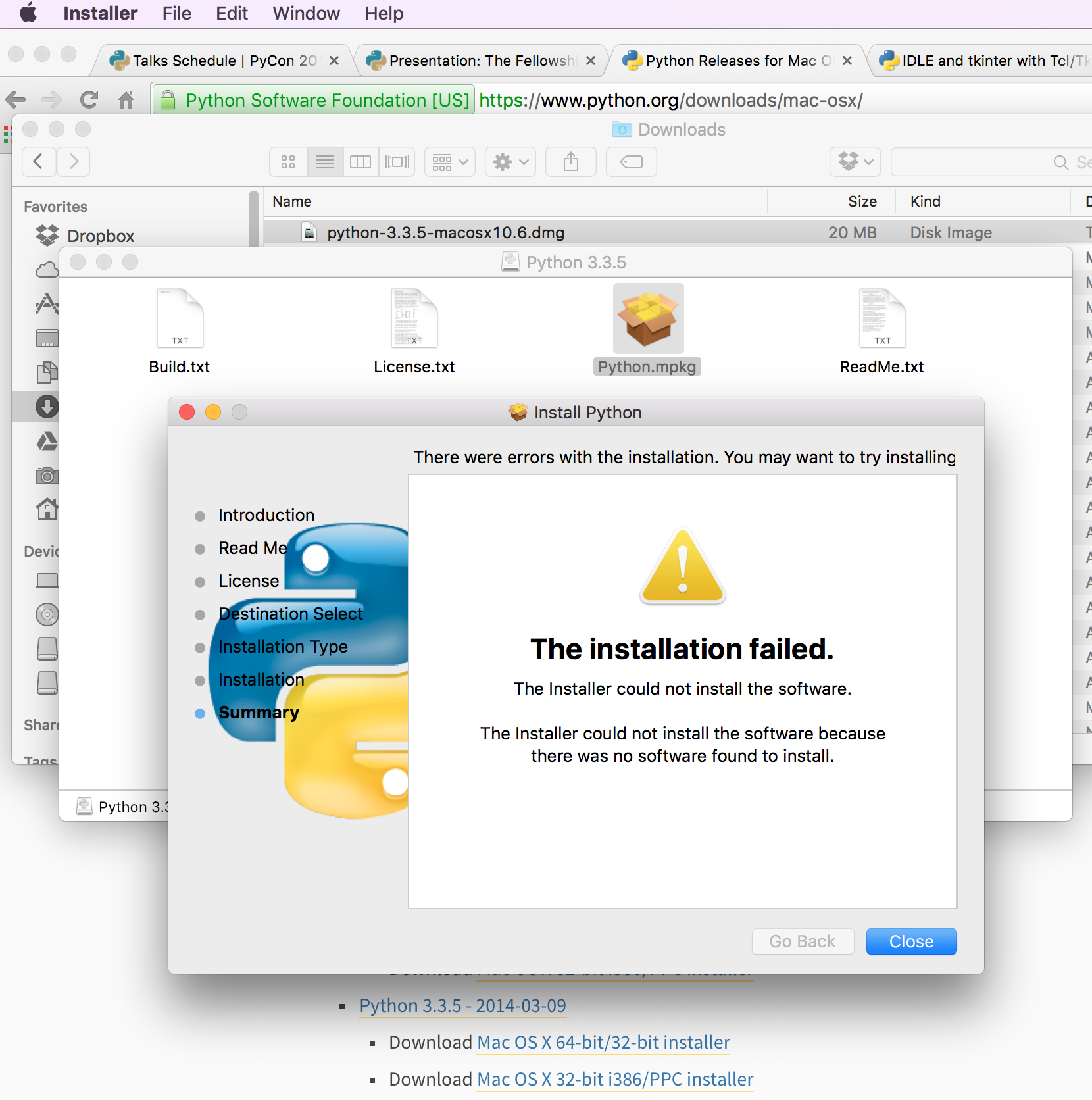Open Python 3.3.5 - 2014-03-09 release link
This screenshot has width=1092, height=1100.
pyautogui.click(x=462, y=1005)
